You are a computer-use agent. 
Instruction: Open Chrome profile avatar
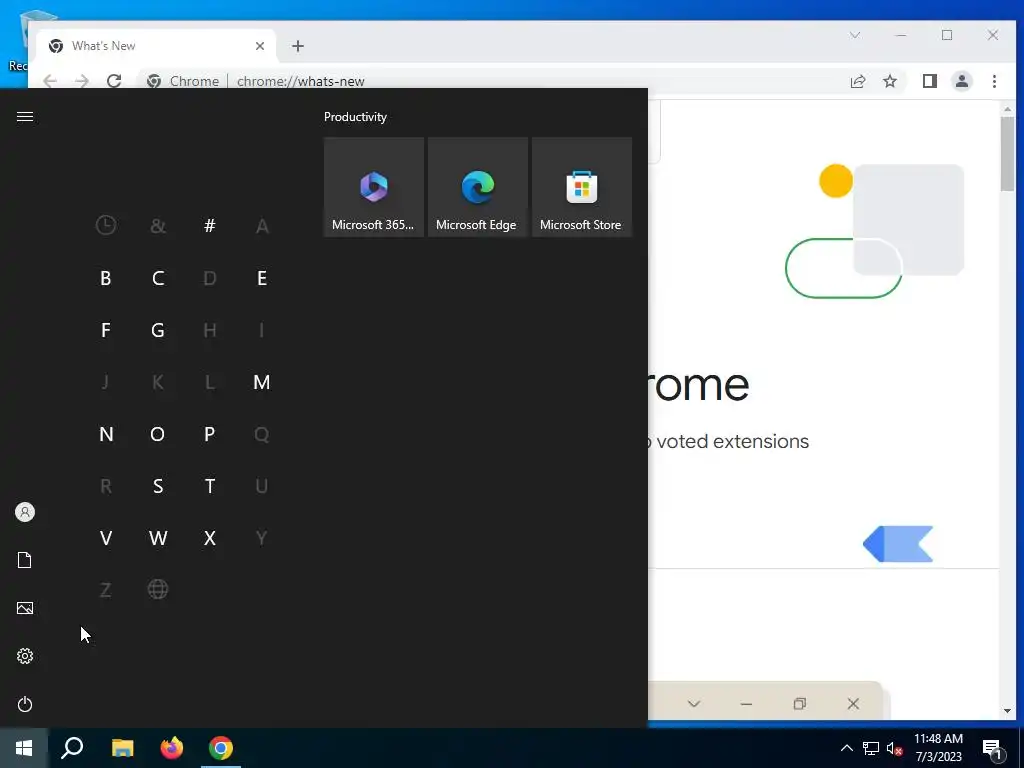[x=962, y=81]
